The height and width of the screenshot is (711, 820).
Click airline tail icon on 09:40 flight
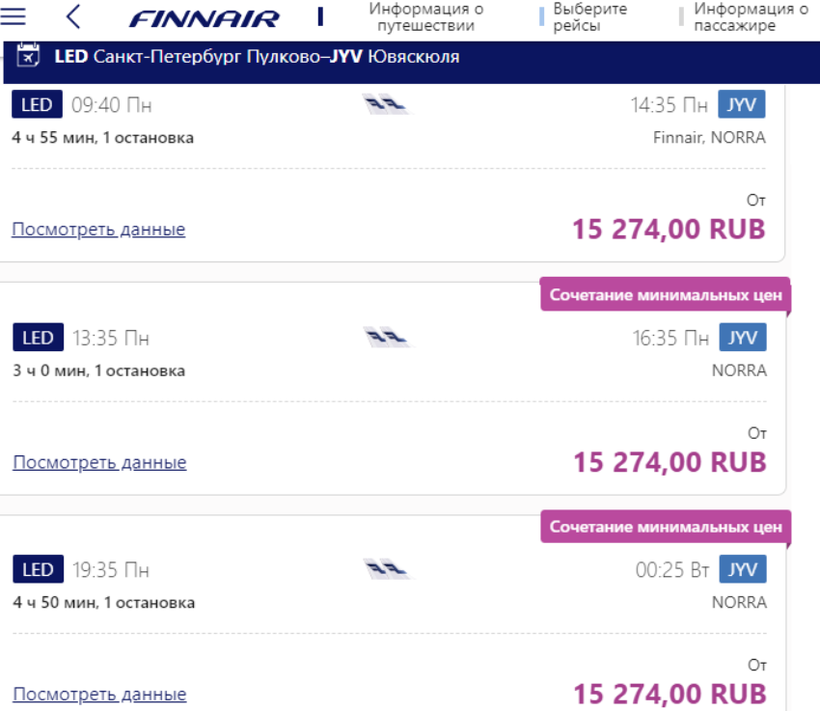387,105
